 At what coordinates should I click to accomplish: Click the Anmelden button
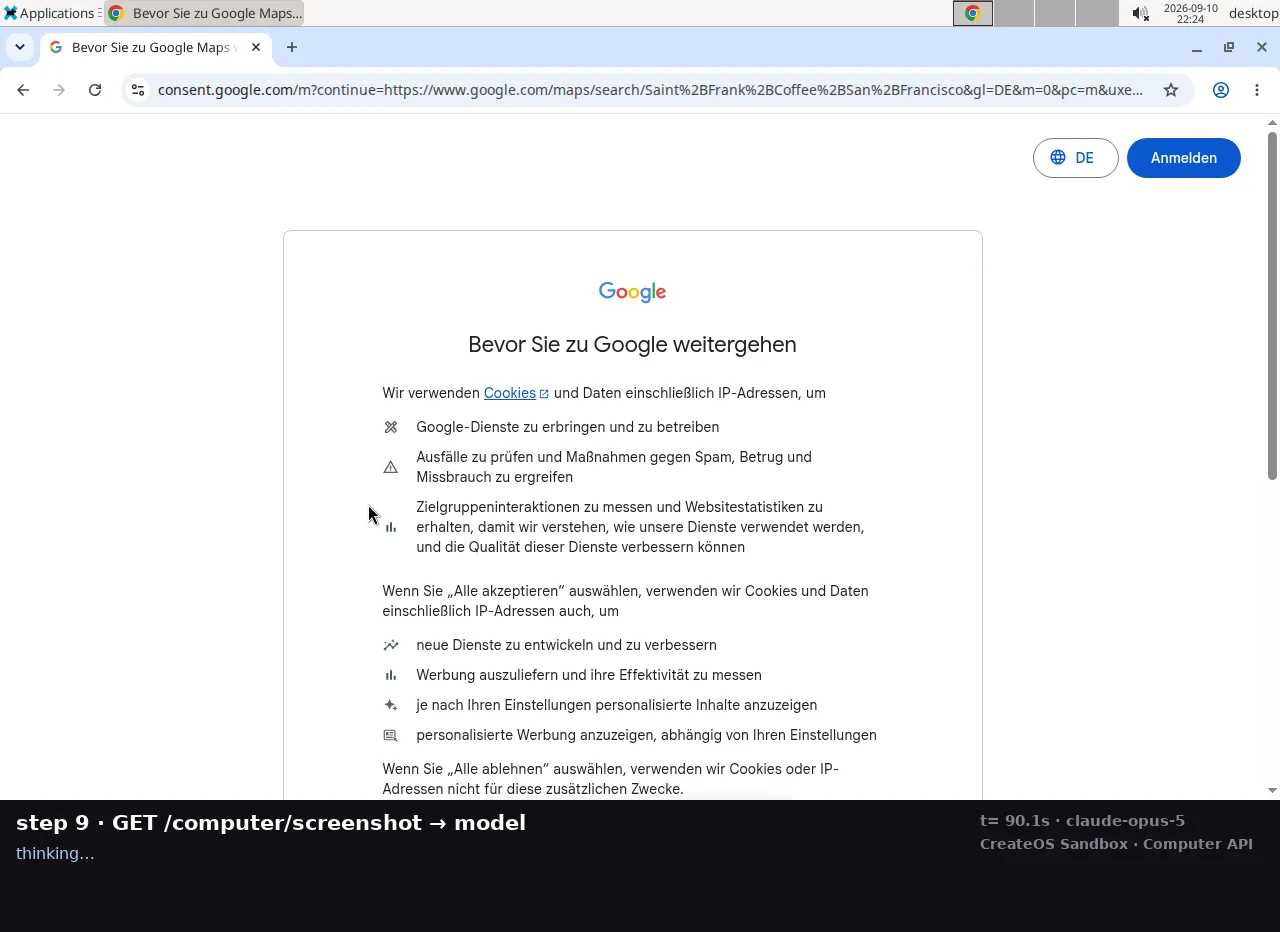pyautogui.click(x=1184, y=158)
